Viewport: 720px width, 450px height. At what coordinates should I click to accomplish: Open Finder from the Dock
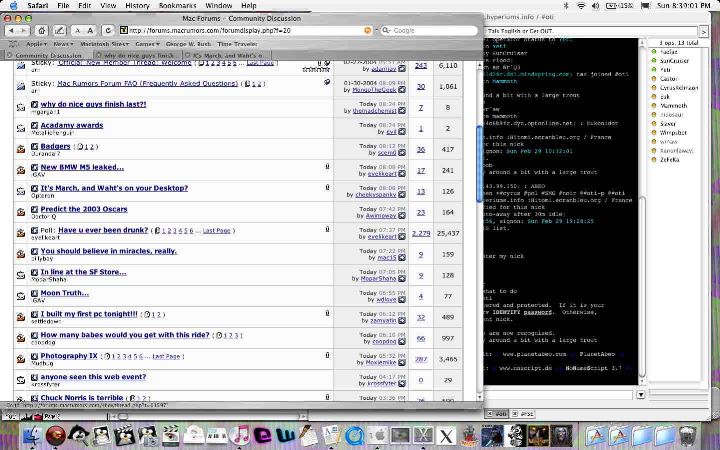[32, 435]
